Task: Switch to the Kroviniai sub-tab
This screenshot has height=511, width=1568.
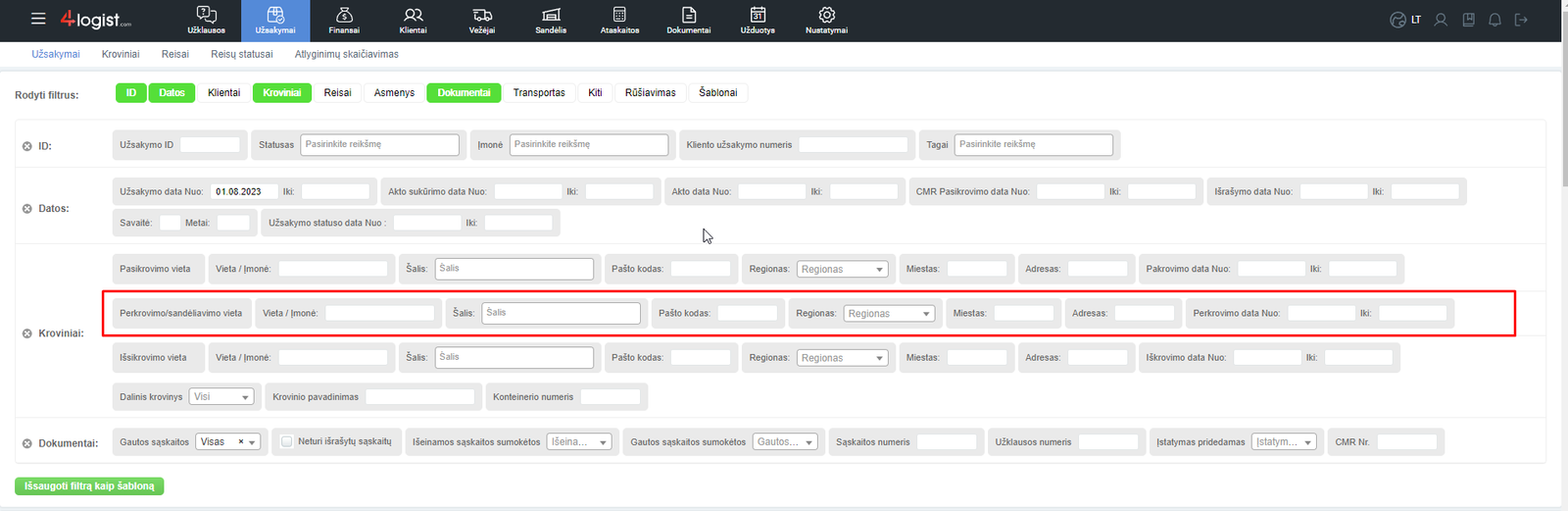Action: coord(121,54)
